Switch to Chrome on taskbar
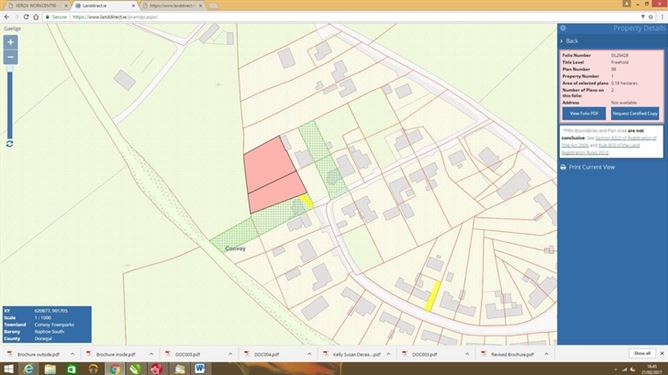This screenshot has height=375, width=668. coord(114,369)
